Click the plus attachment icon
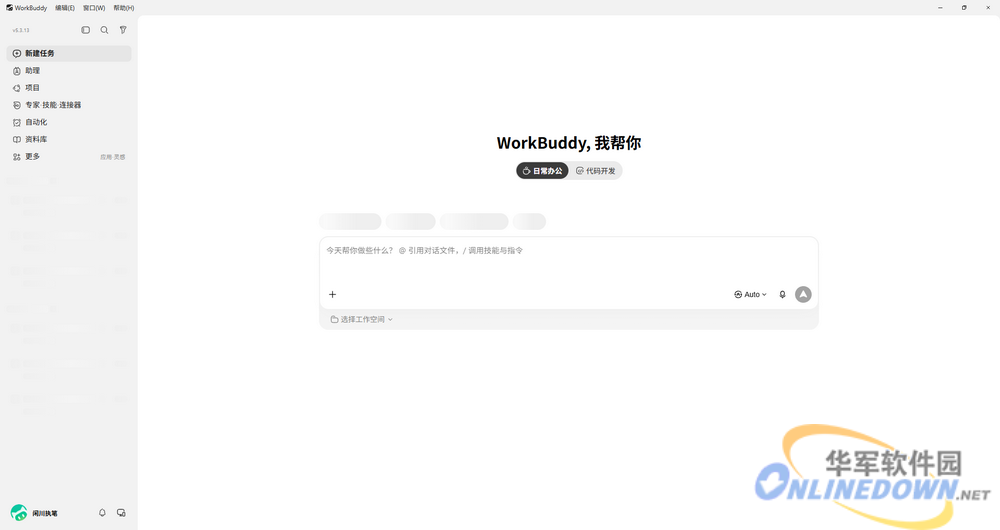This screenshot has height=530, width=1000. coord(332,295)
